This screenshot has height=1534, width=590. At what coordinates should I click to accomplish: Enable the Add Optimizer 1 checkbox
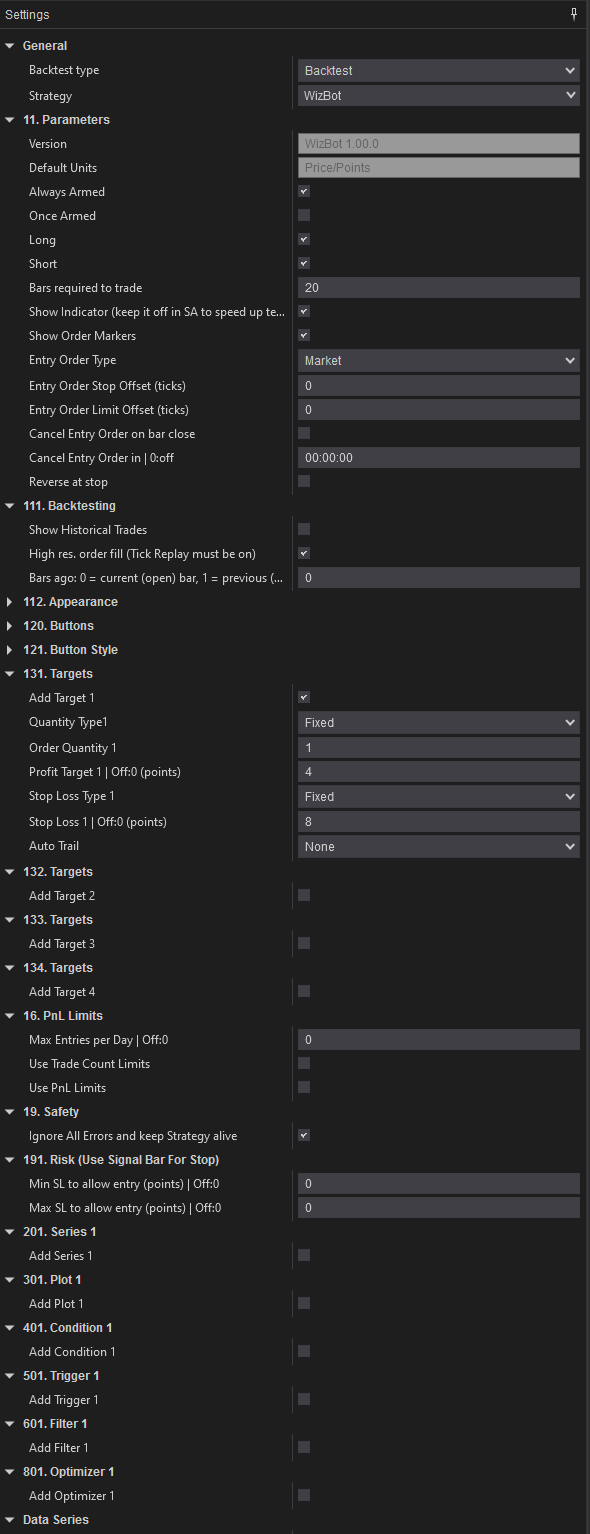coord(304,1495)
